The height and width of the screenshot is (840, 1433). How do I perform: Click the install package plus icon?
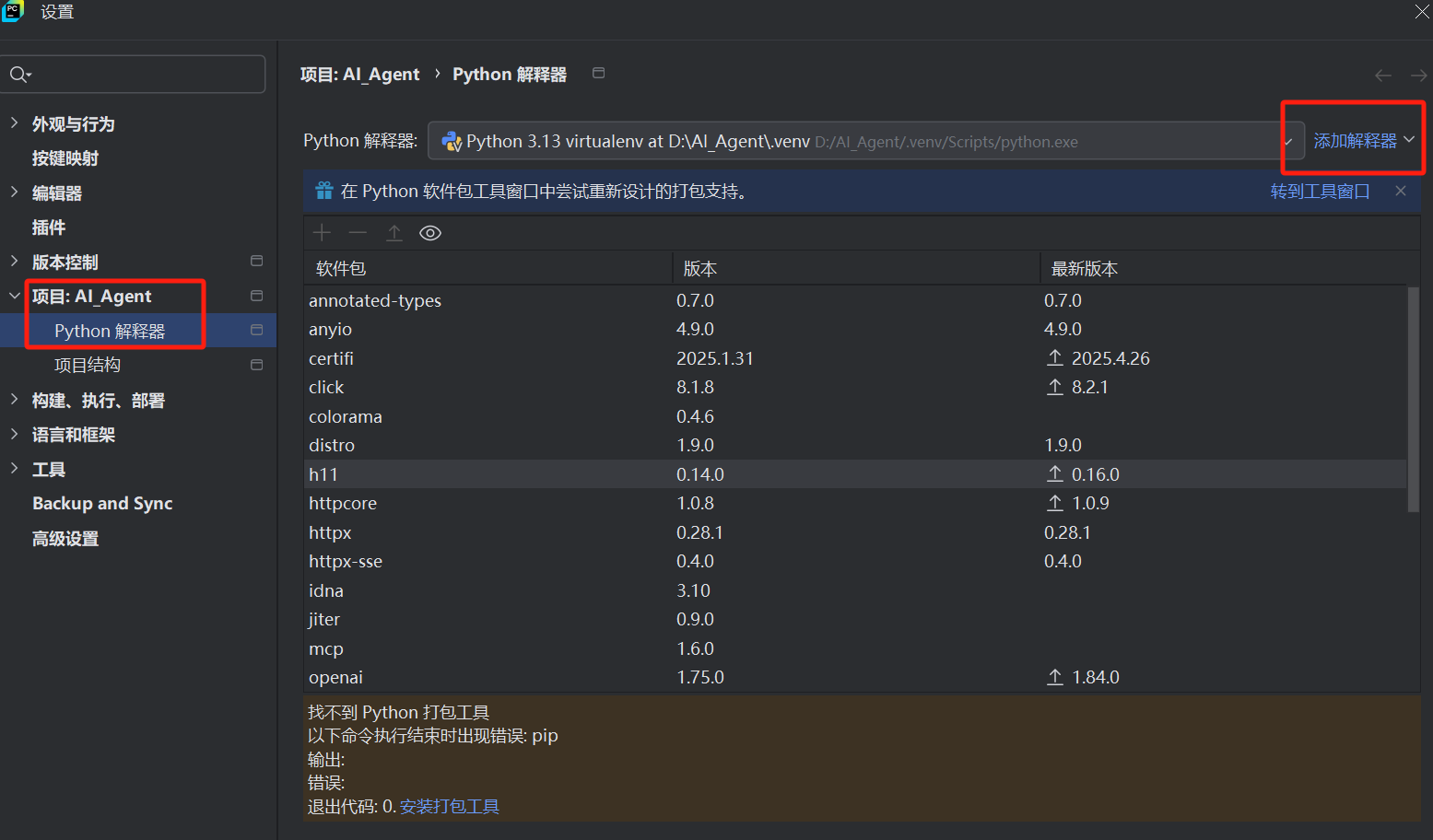322,232
